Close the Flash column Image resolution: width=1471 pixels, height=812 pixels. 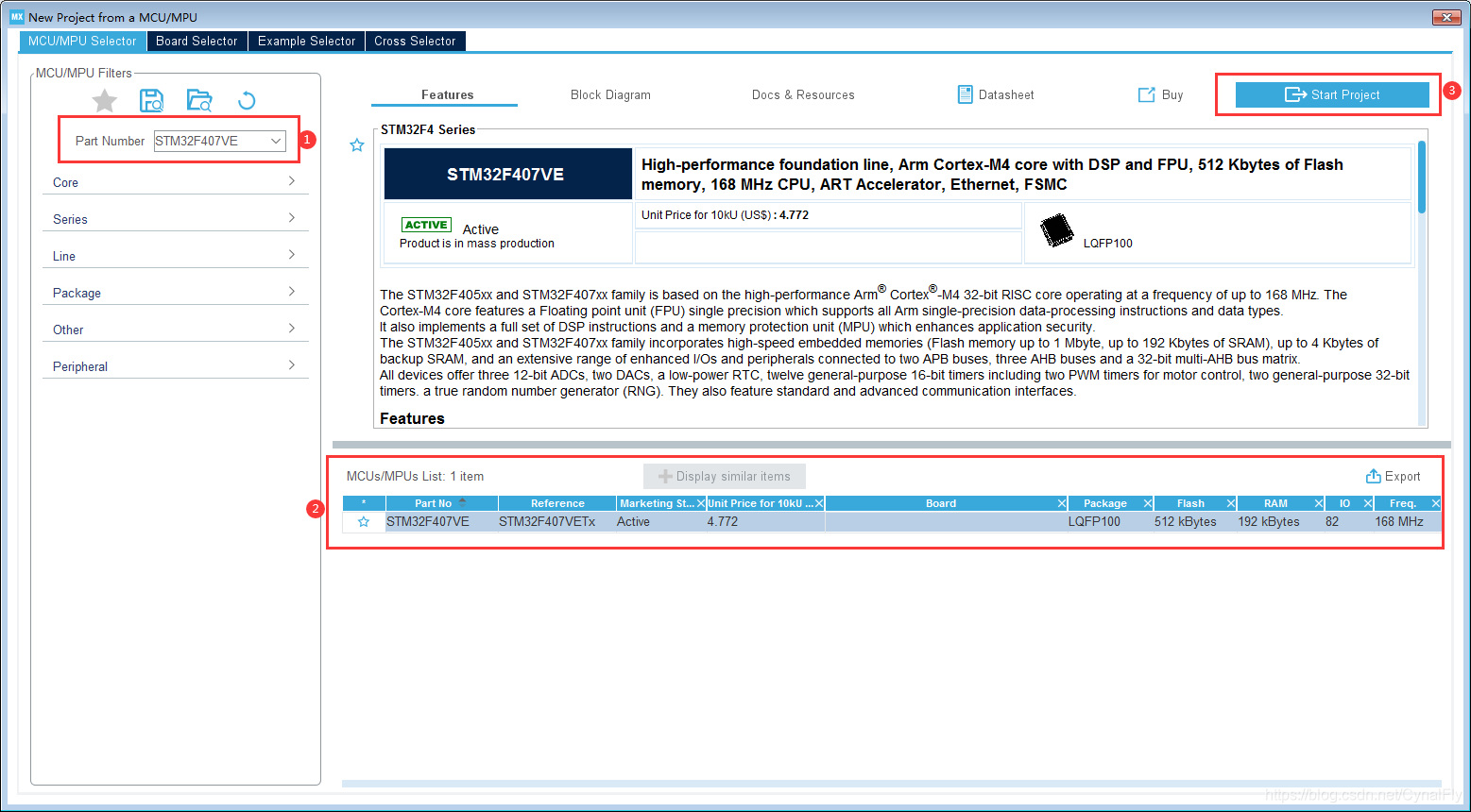1231,503
